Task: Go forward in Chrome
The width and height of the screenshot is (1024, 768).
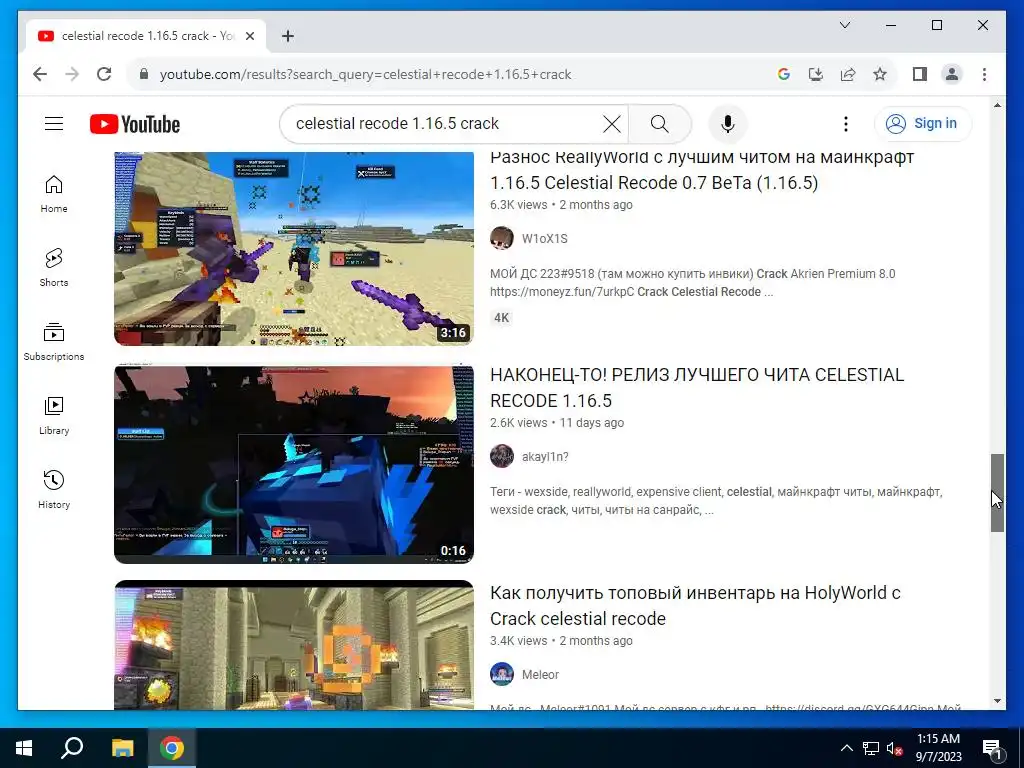Action: 72,74
